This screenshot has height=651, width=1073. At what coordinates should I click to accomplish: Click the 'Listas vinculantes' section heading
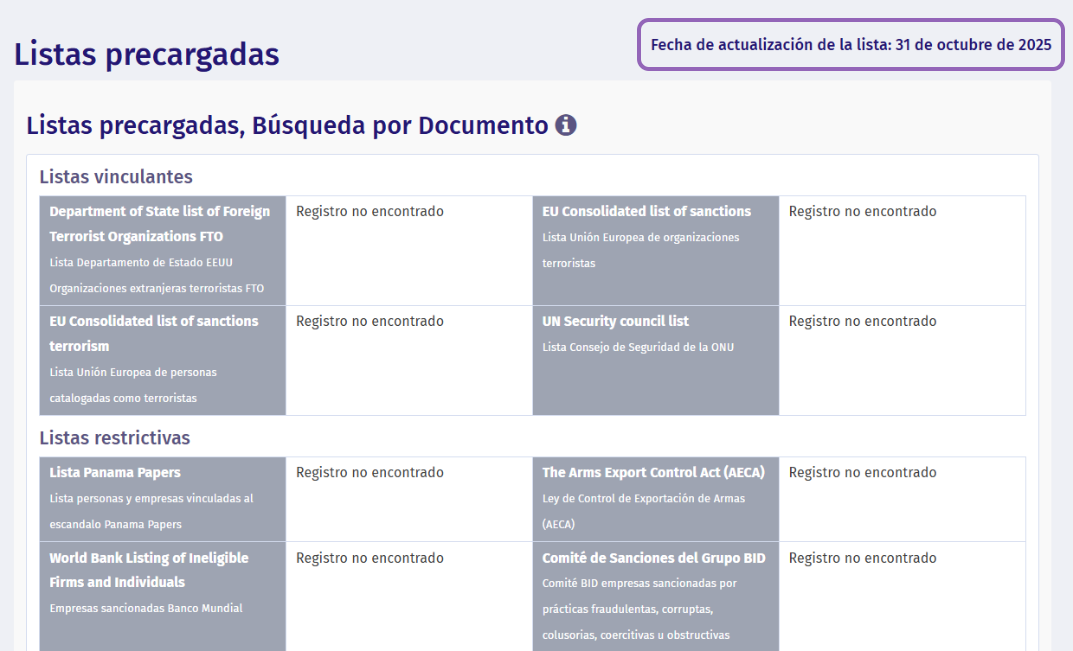coord(116,177)
